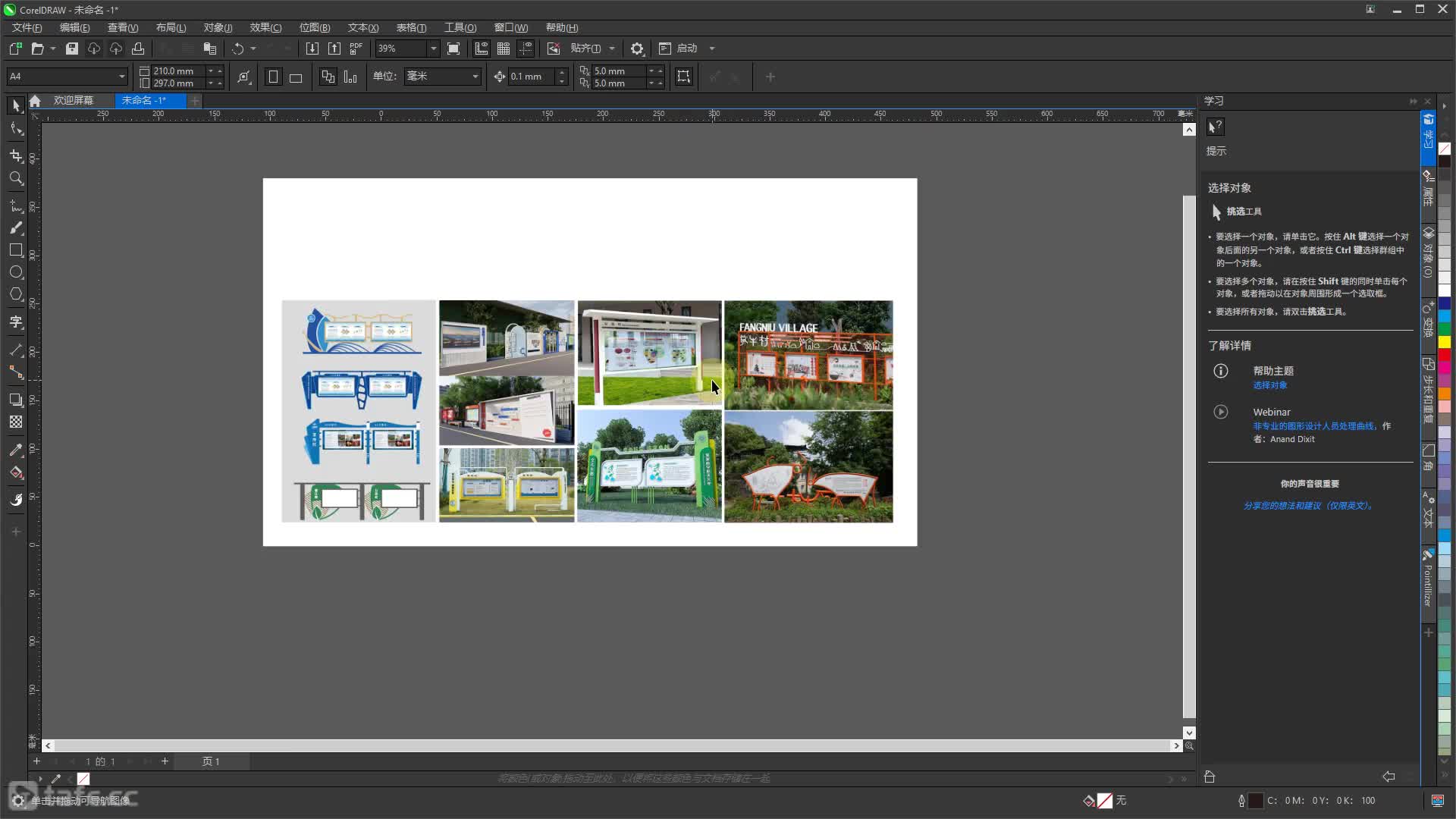1456x819 pixels.
Task: Select the Color Eyedropper tool
Action: [16, 450]
